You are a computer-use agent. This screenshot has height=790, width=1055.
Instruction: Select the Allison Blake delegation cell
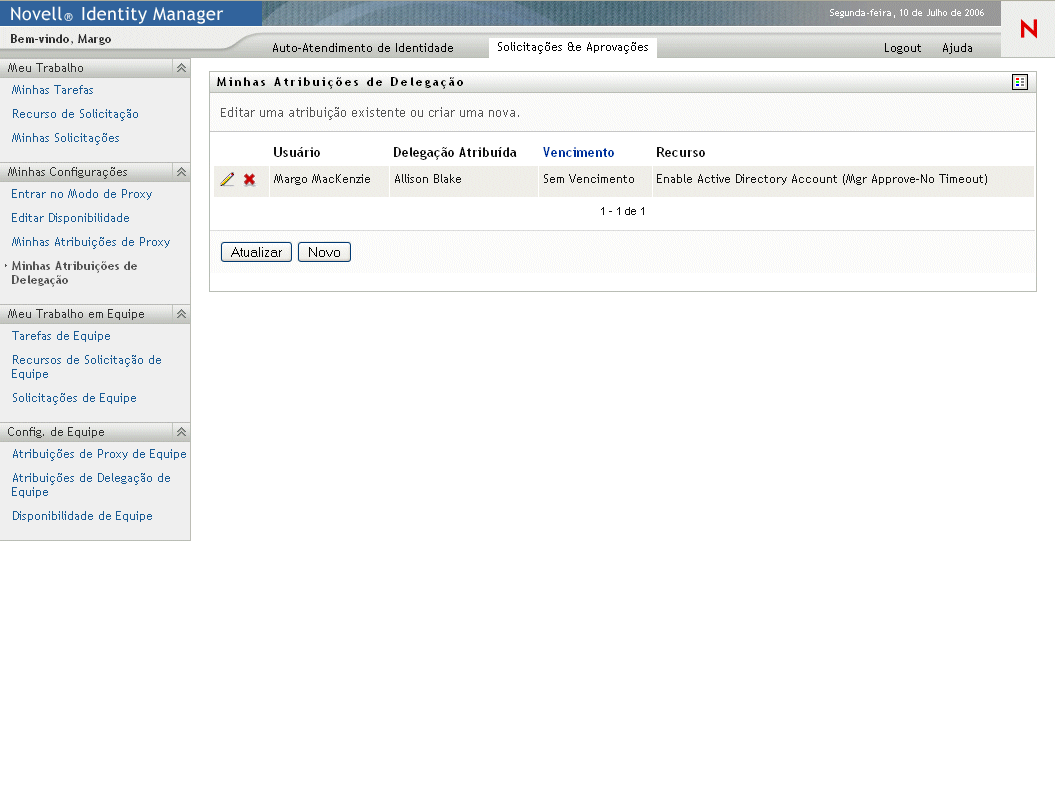pos(428,180)
